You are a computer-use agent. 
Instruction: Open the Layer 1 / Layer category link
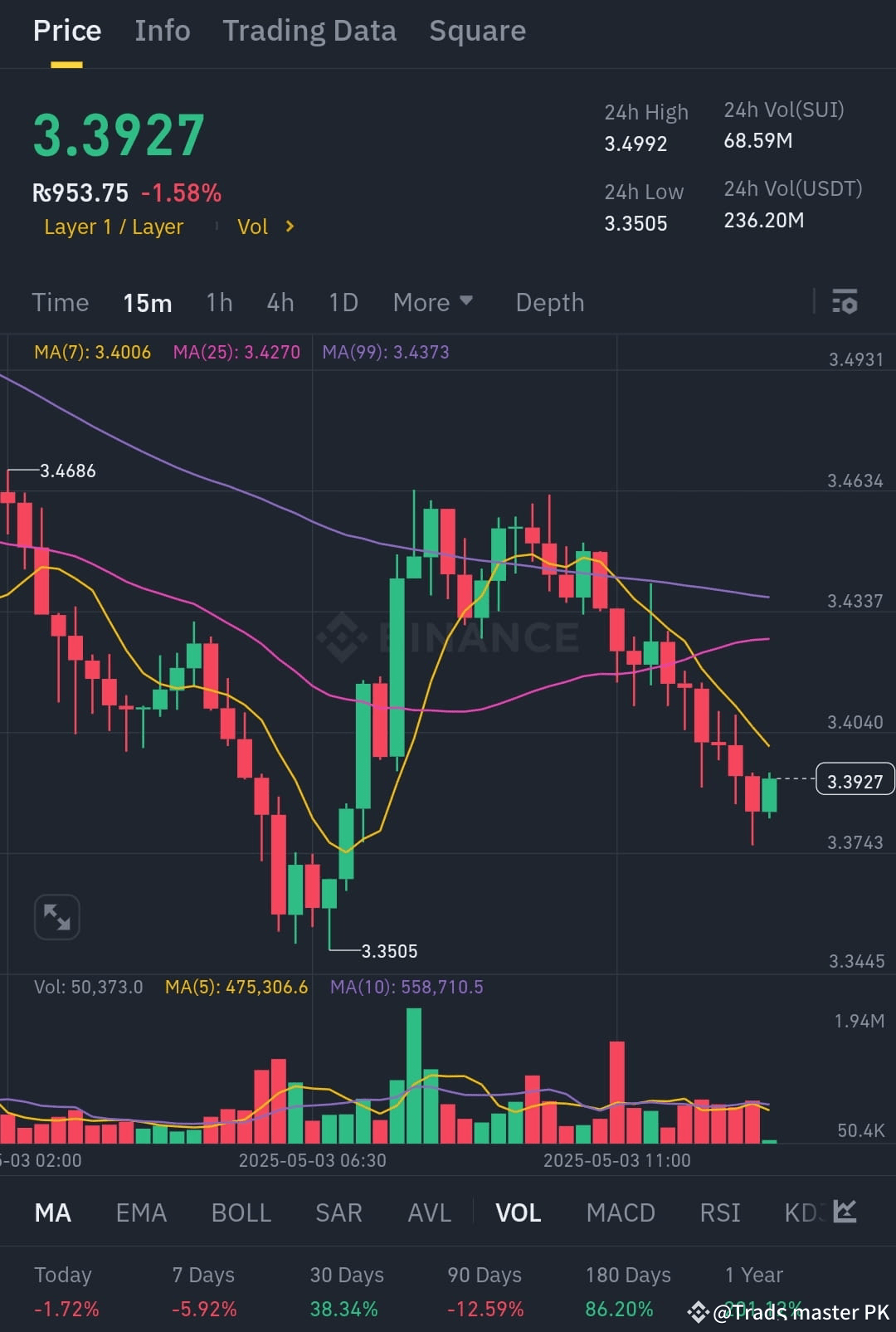114,227
